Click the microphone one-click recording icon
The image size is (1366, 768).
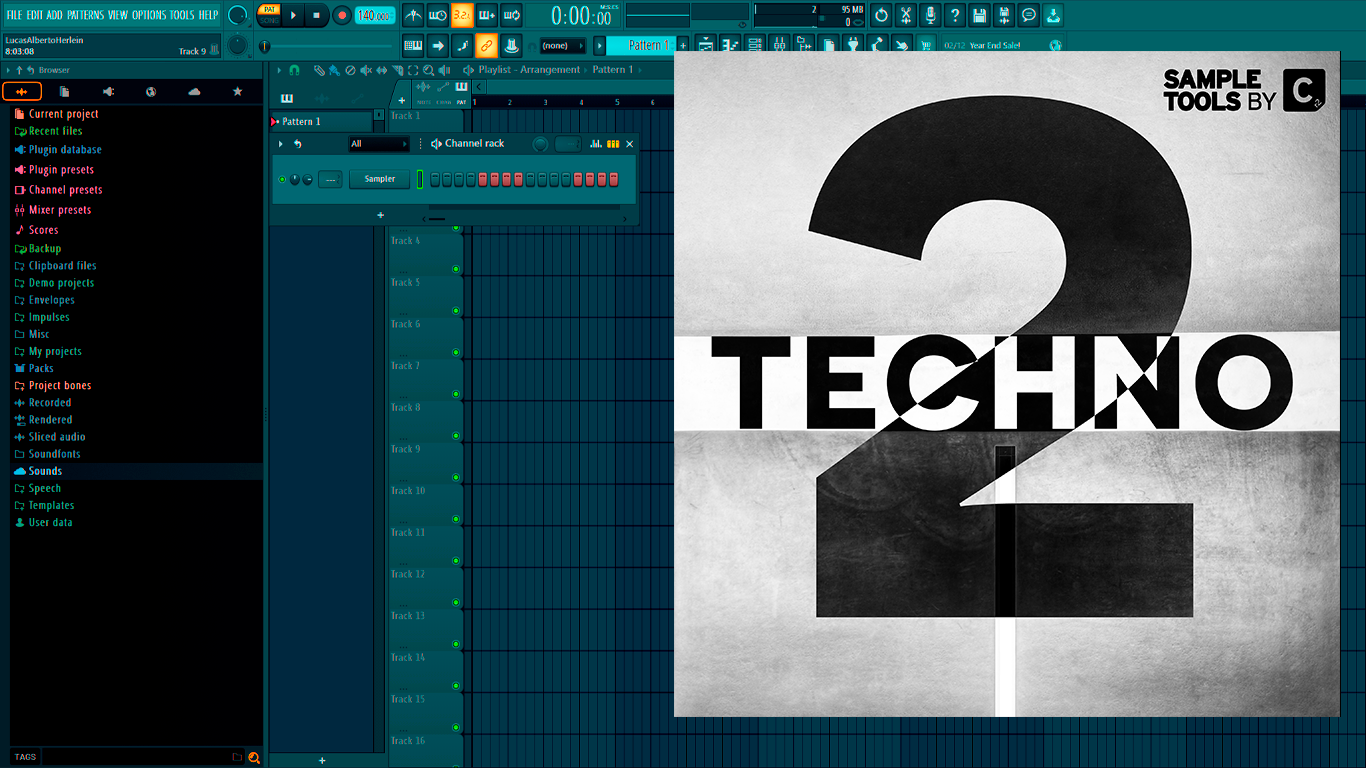coord(930,15)
